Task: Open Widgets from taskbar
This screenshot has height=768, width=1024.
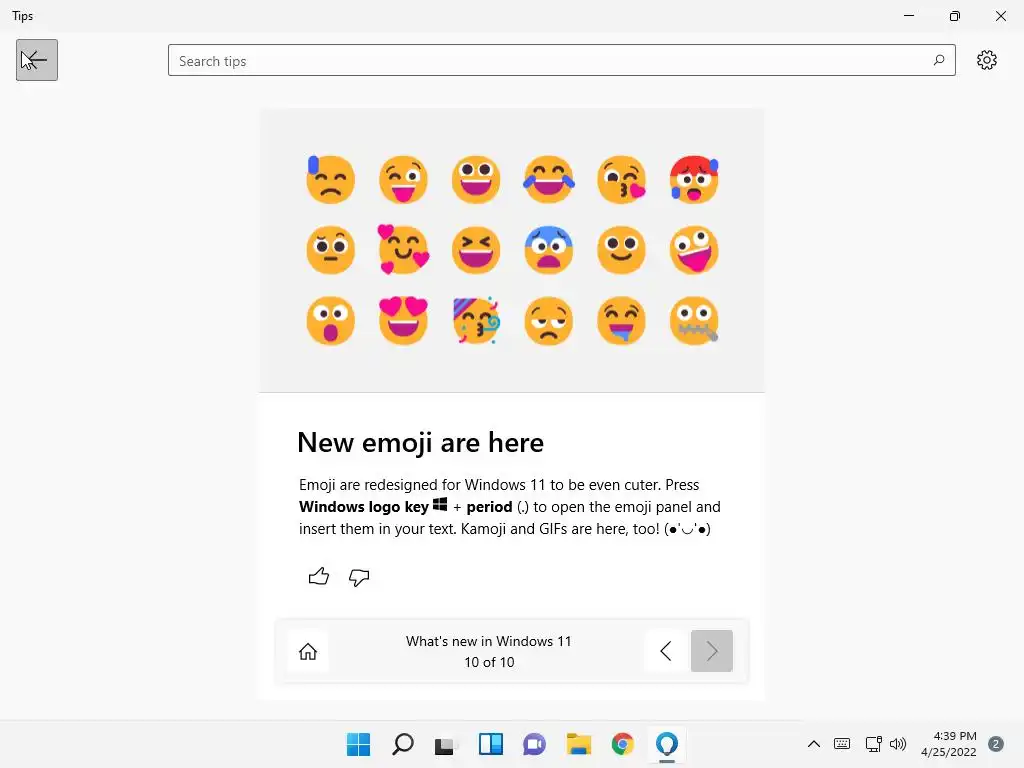Action: (x=490, y=744)
